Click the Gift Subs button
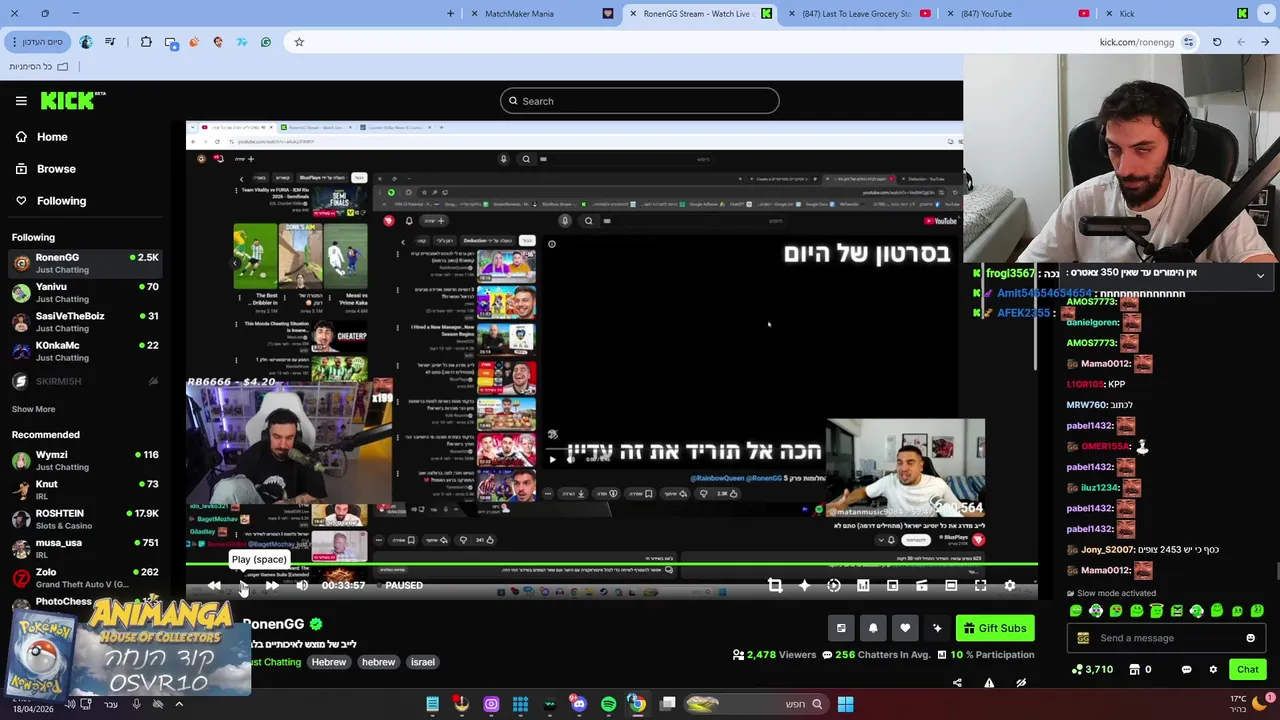This screenshot has height=720, width=1280. [995, 628]
